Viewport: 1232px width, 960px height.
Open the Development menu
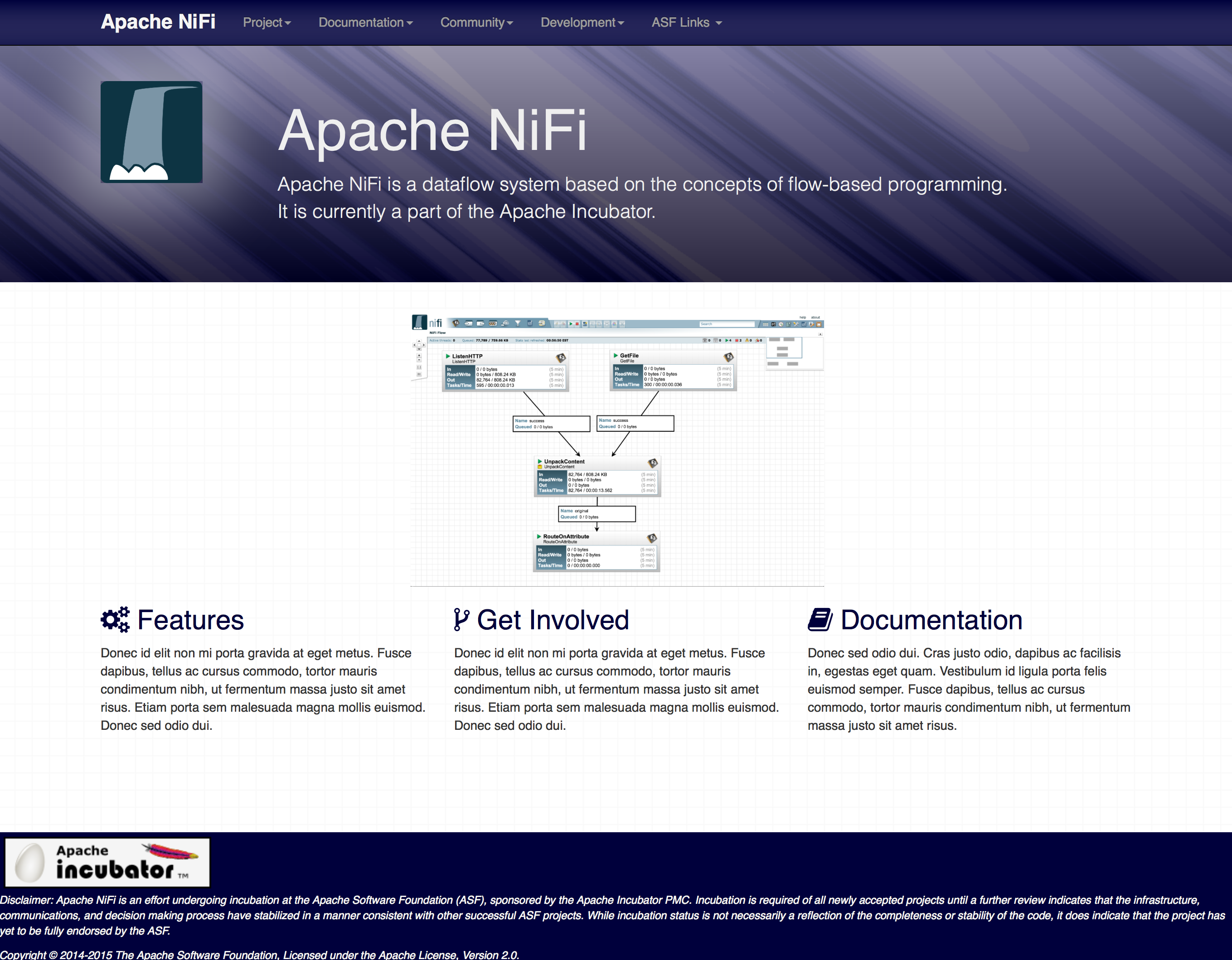[x=582, y=23]
